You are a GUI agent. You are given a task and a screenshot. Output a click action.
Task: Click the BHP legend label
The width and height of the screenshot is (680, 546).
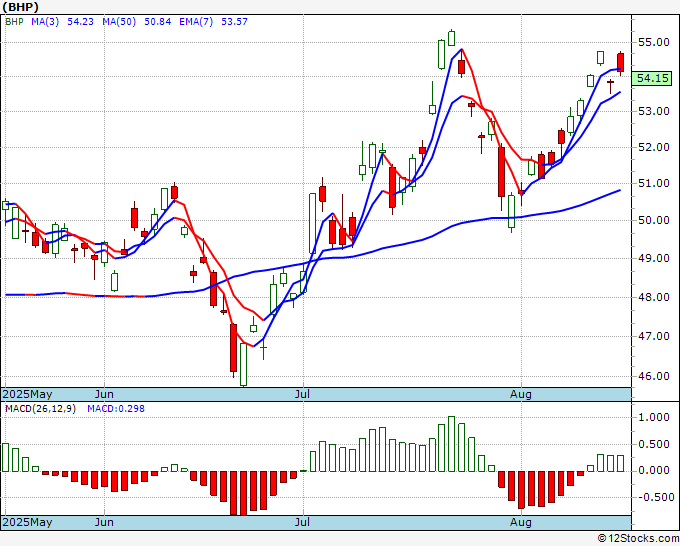click(x=14, y=21)
